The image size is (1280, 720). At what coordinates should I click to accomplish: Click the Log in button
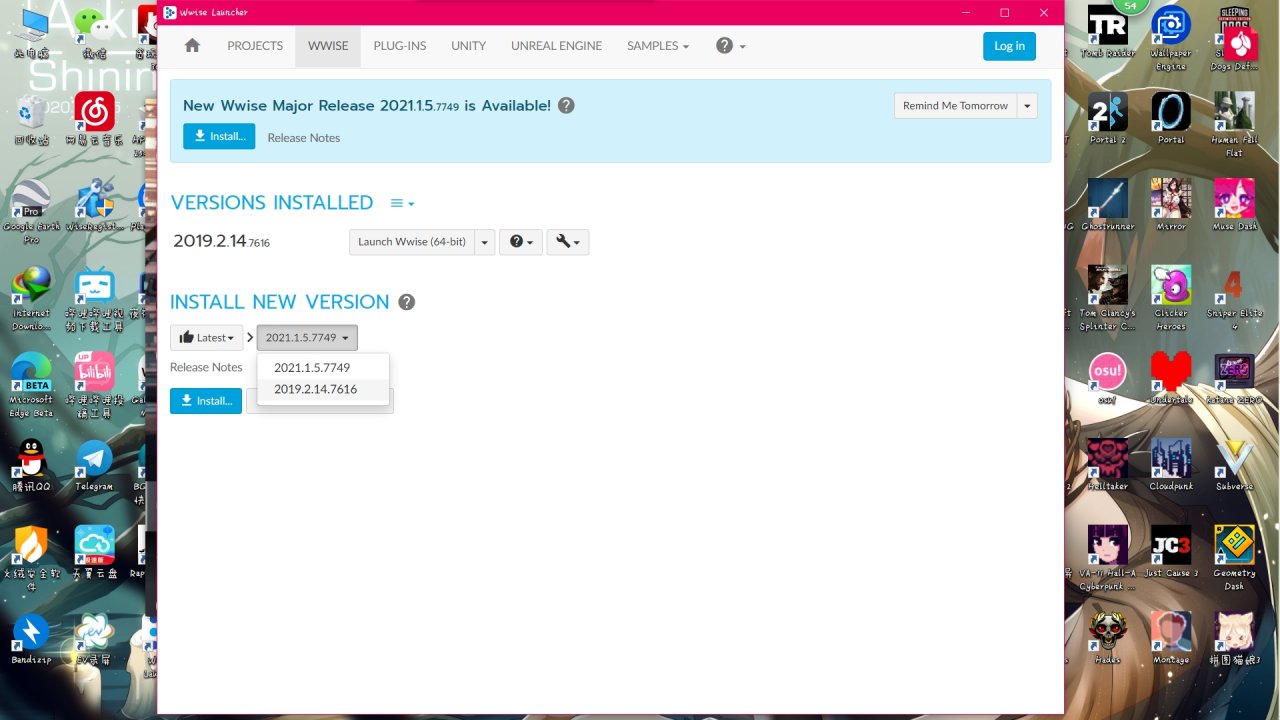(x=1009, y=46)
